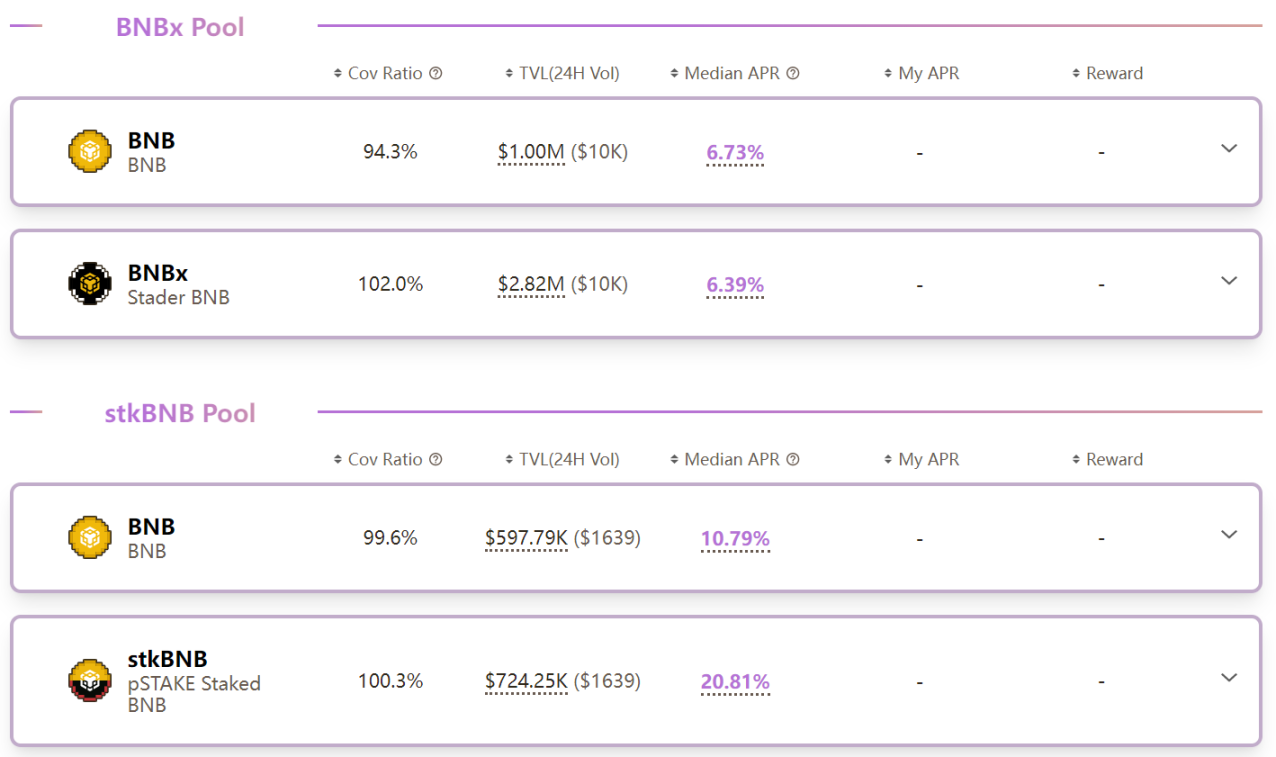1276x757 pixels.
Task: Sort BNBx Pool by Reward column
Action: 1107,73
